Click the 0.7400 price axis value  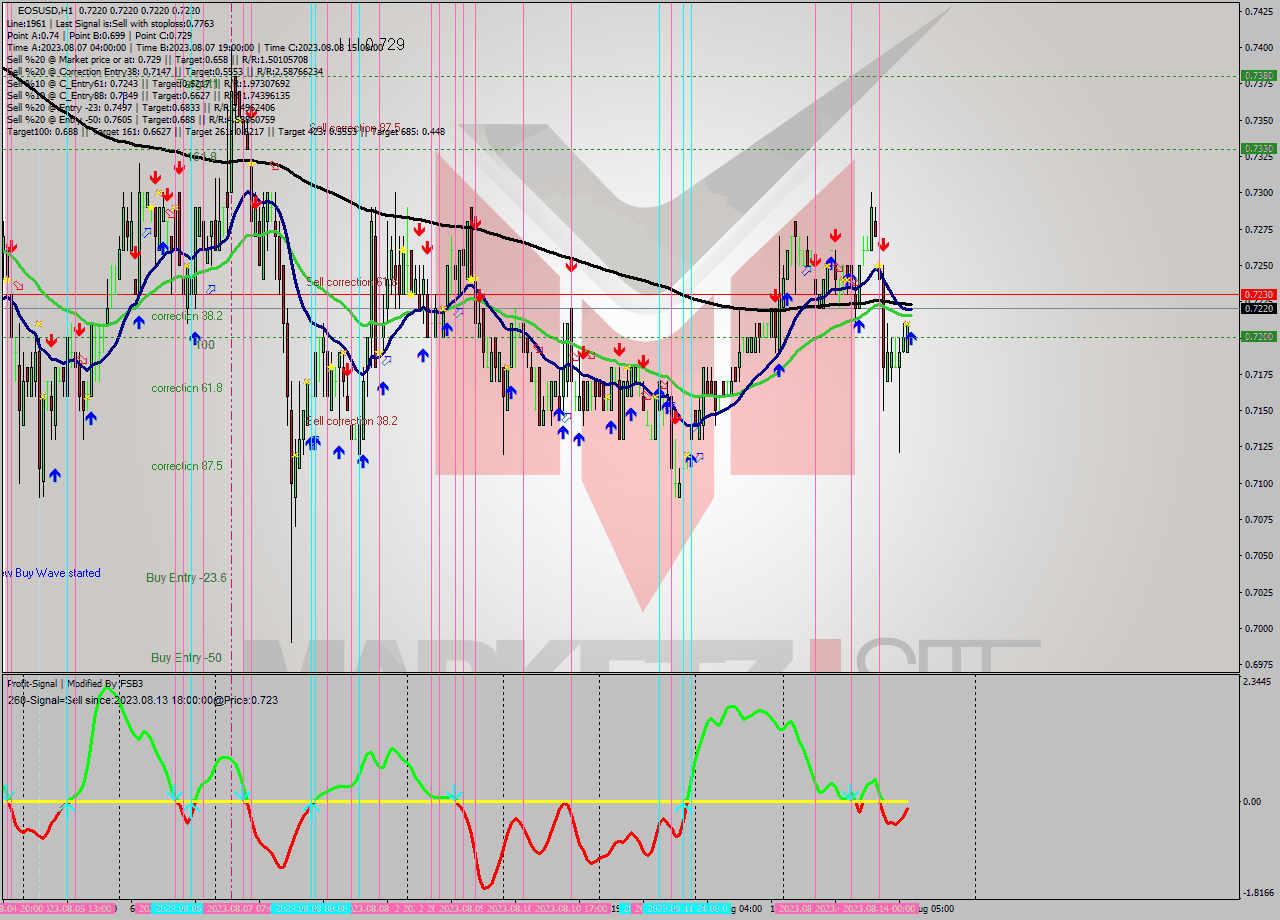click(x=1258, y=47)
